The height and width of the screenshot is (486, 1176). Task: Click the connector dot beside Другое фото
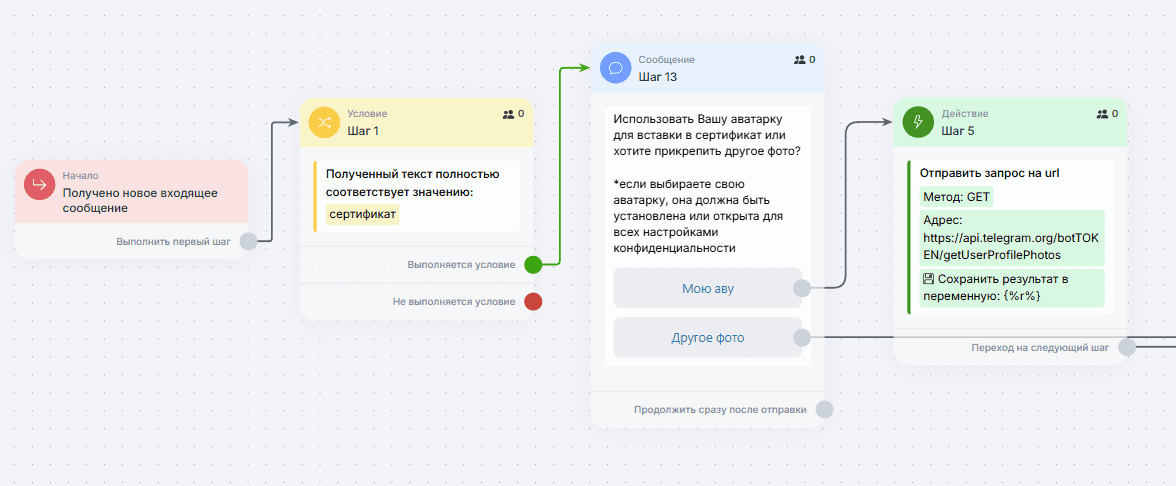[802, 338]
